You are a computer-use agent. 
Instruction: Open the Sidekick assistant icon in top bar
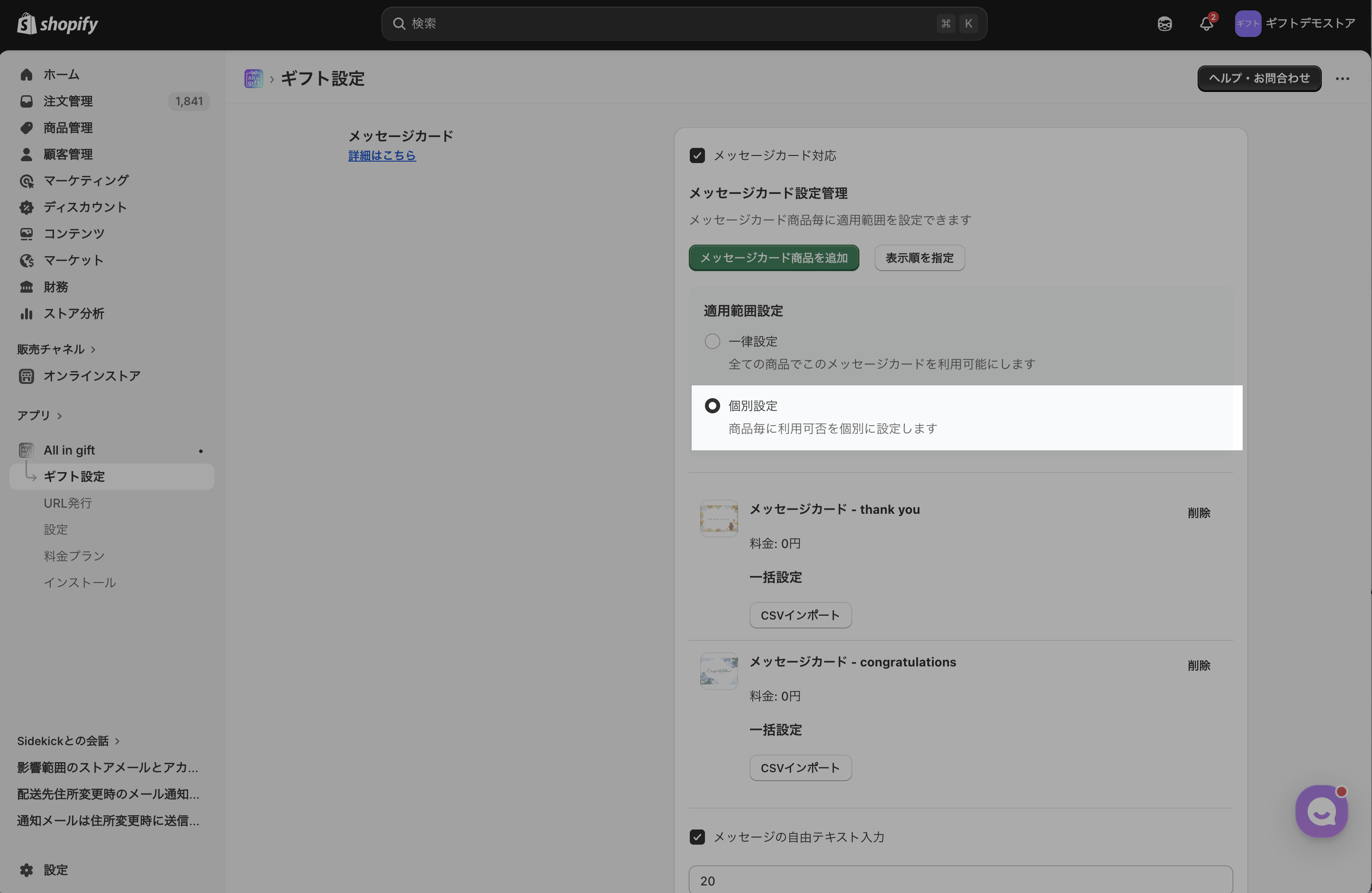coord(1164,24)
